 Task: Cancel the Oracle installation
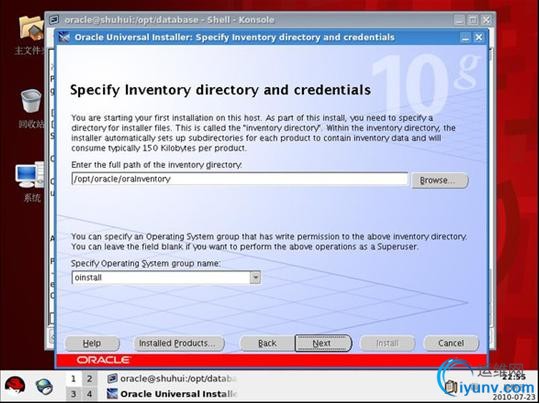(451, 343)
